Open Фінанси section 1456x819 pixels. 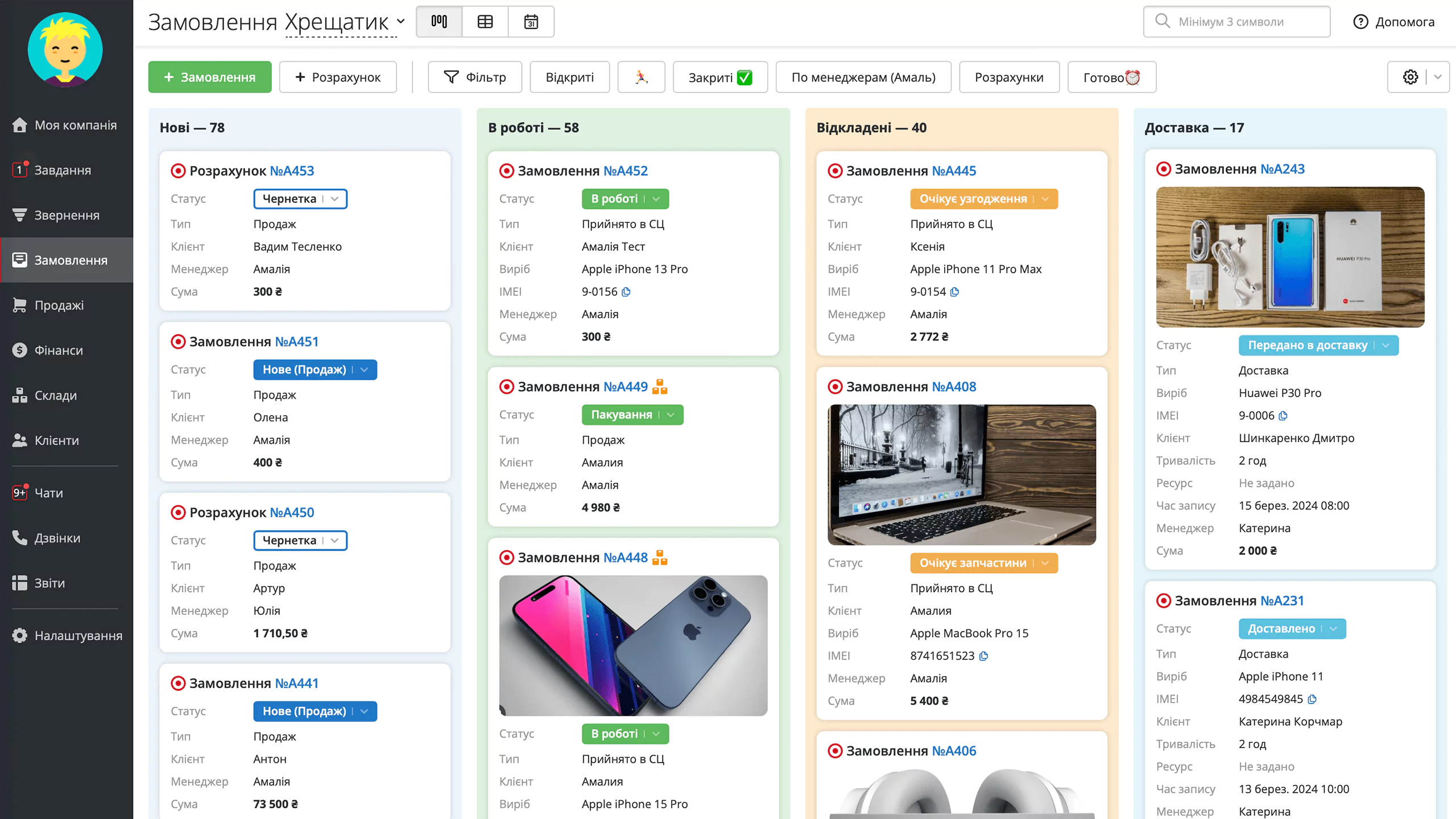point(67,350)
